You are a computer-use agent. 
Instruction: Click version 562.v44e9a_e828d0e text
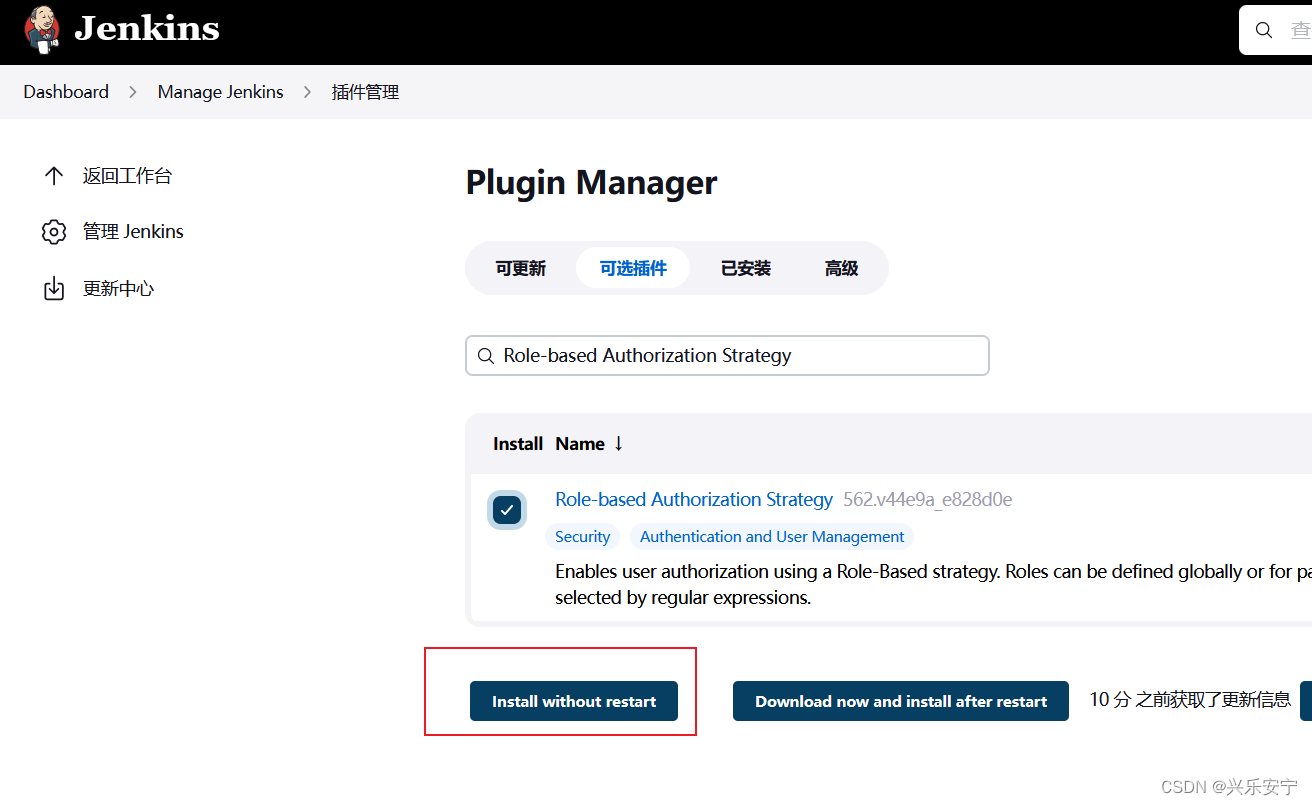point(928,499)
